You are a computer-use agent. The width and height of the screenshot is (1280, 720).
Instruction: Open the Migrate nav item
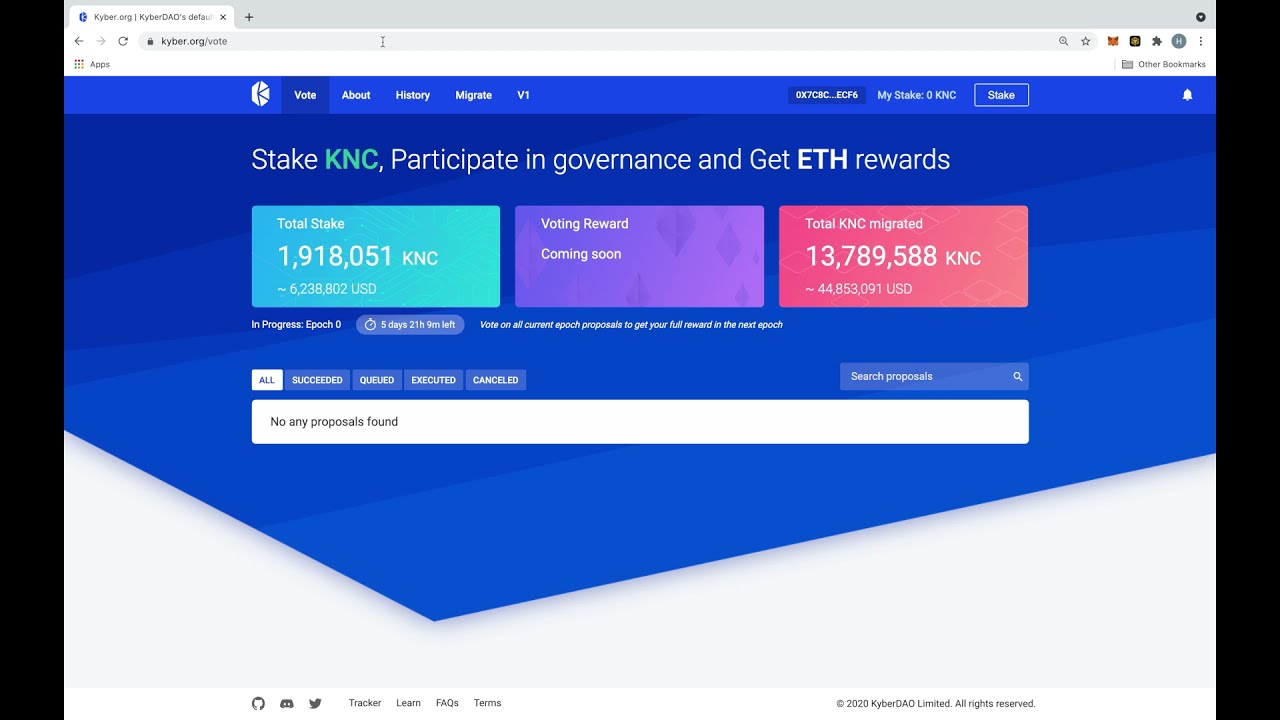tap(473, 95)
